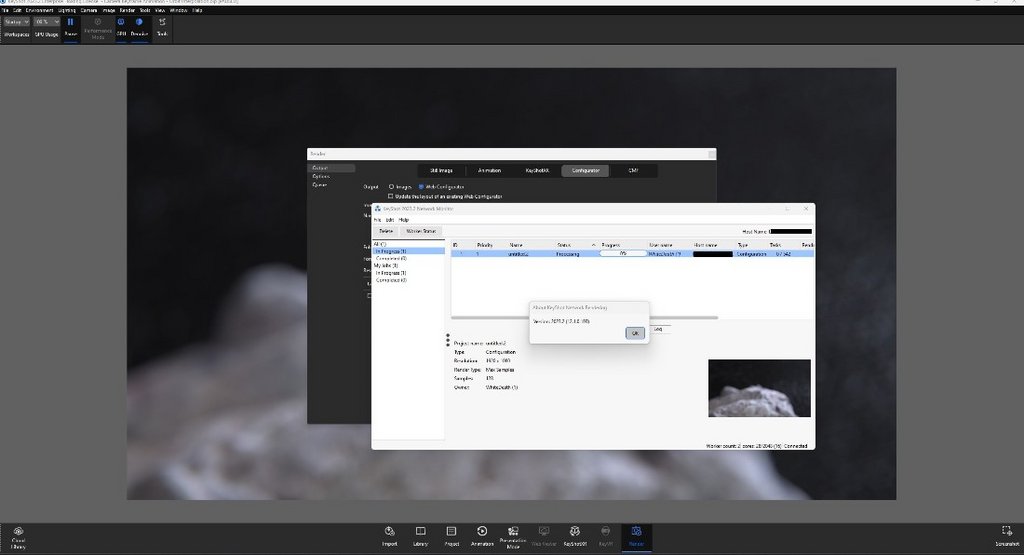The width and height of the screenshot is (1024, 555).
Task: Close the Render dialog window
Action: pos(712,154)
